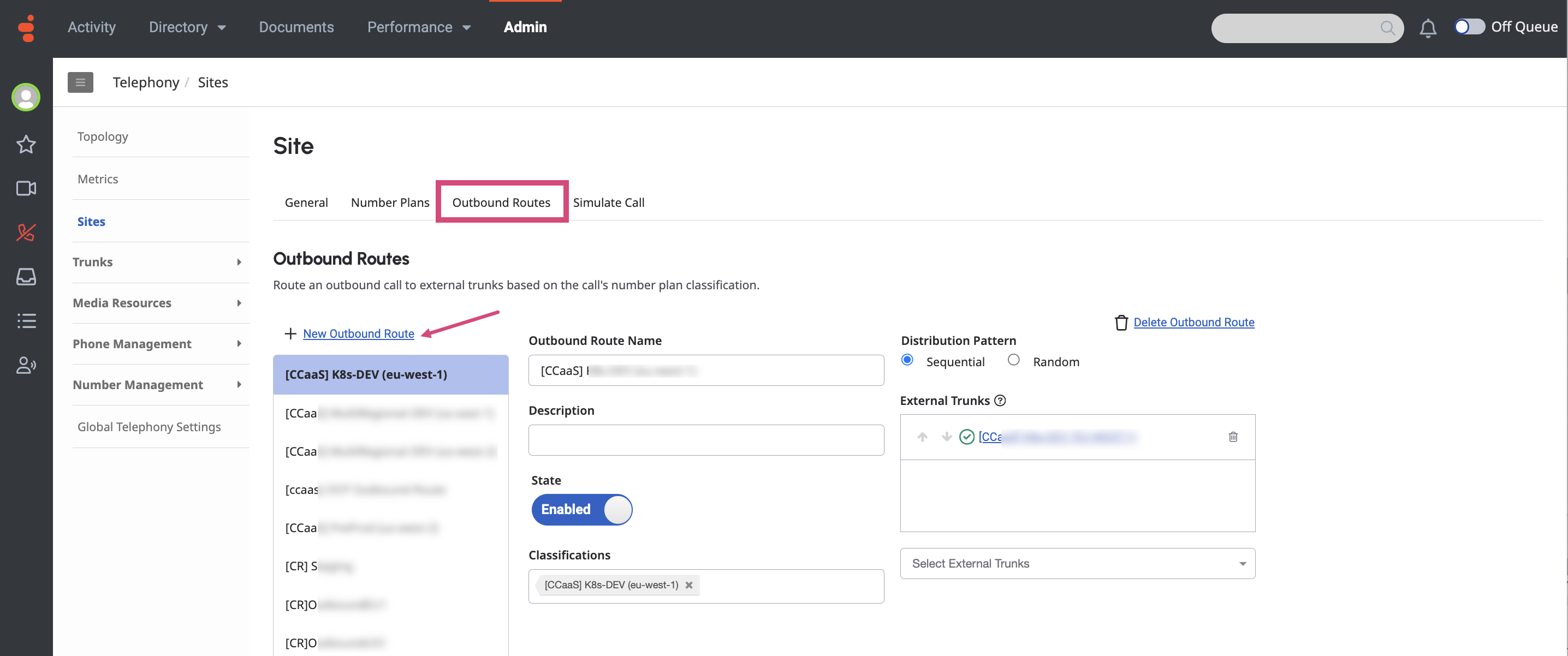Image resolution: width=1568 pixels, height=656 pixels.
Task: Open the Performance menu dropdown
Action: pos(419,27)
